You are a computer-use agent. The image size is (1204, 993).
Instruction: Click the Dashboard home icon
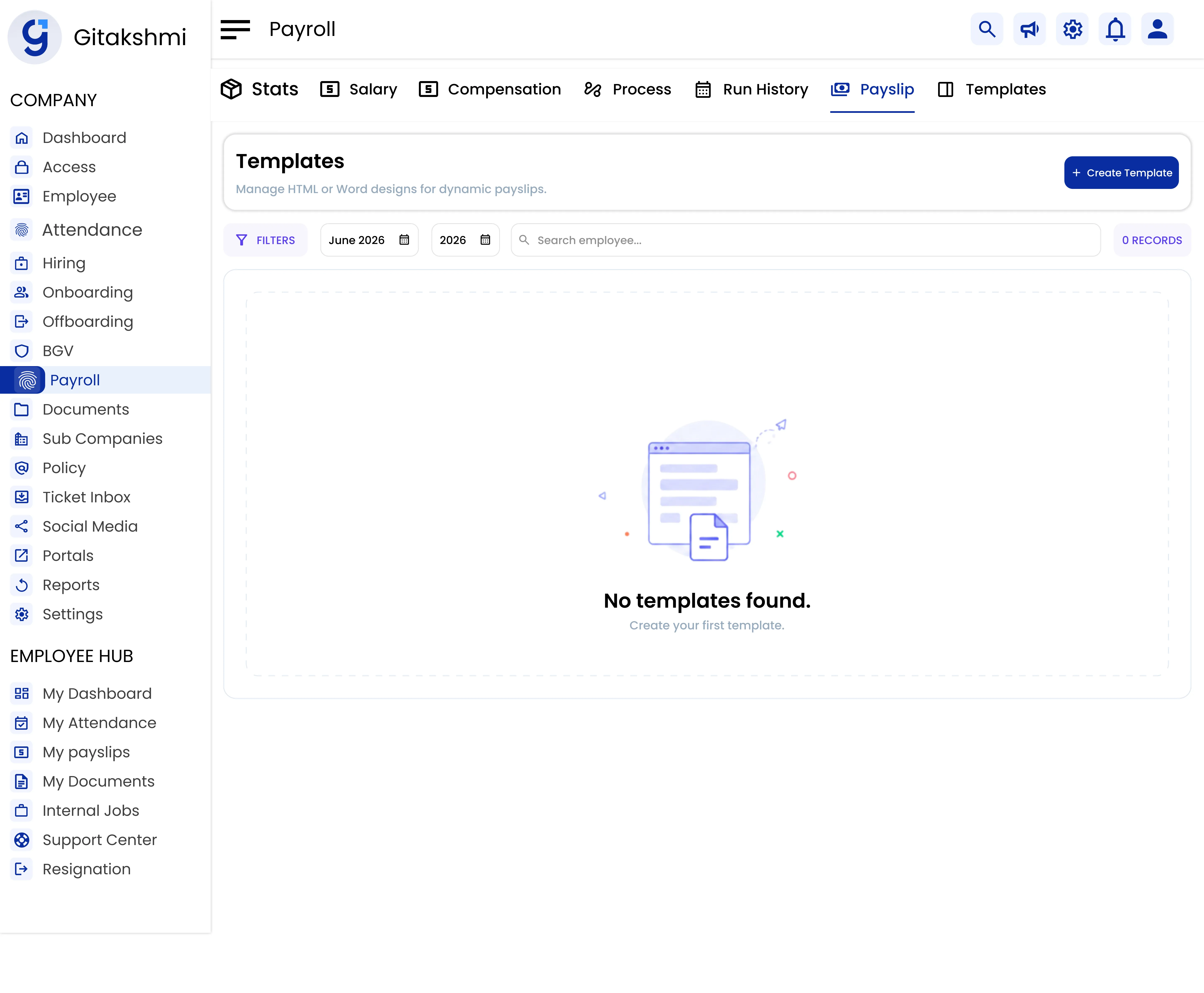22,138
